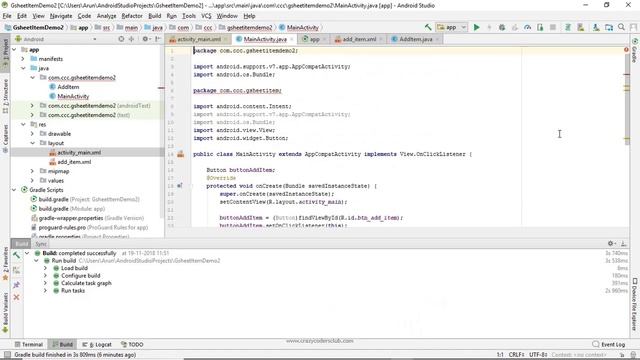Screen dimensions: 640x360
Task: Open the Navigate menu
Action: point(61,16)
